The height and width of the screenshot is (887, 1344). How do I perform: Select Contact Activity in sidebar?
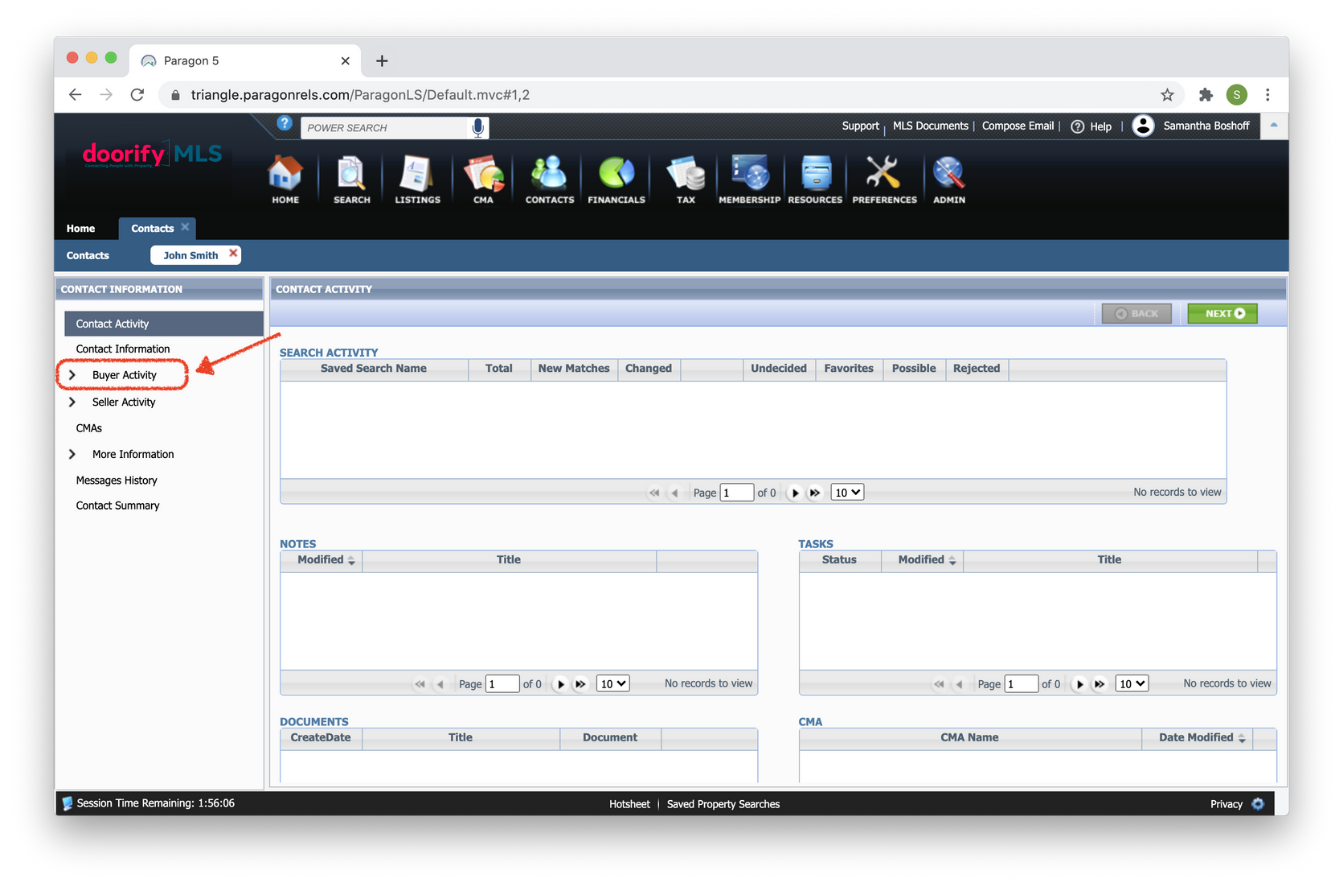coord(164,324)
